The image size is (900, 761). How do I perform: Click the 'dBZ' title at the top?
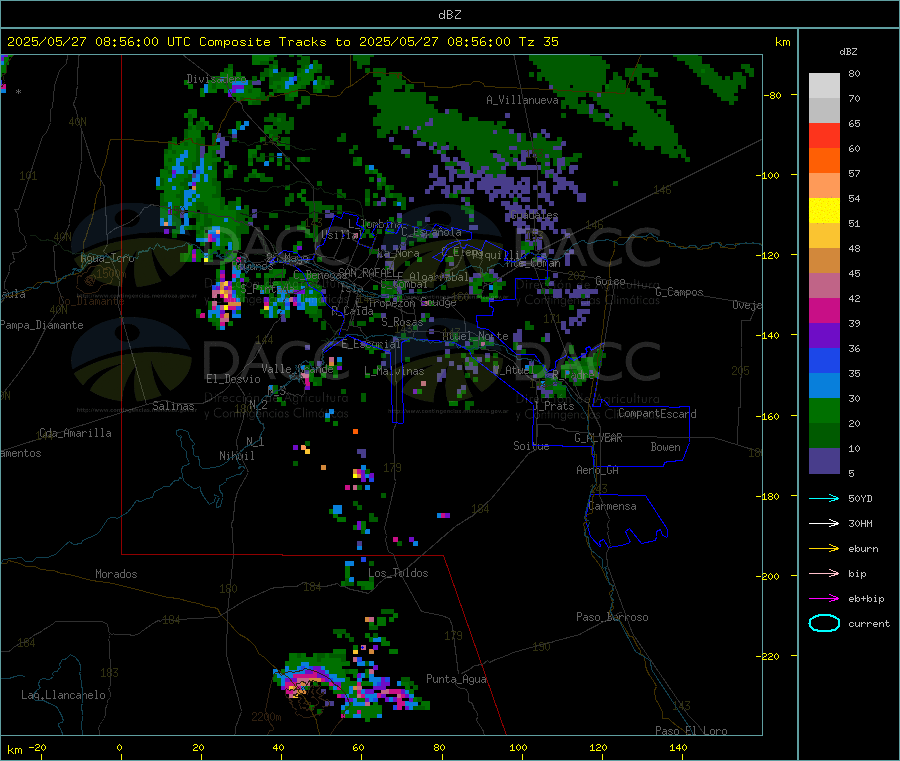click(x=449, y=15)
